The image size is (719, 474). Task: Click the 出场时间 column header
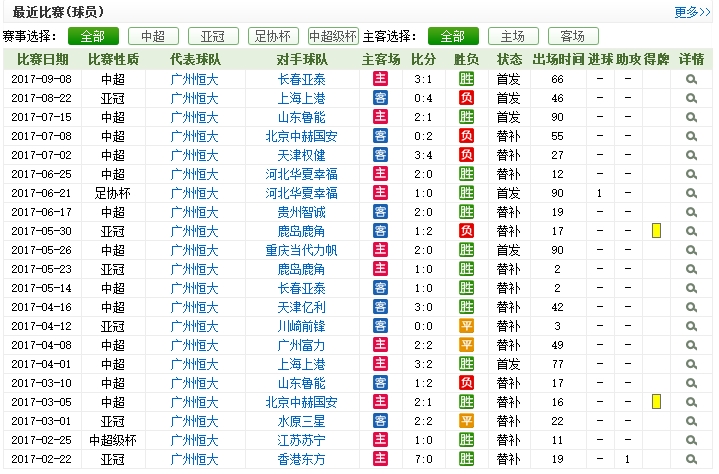(x=558, y=59)
